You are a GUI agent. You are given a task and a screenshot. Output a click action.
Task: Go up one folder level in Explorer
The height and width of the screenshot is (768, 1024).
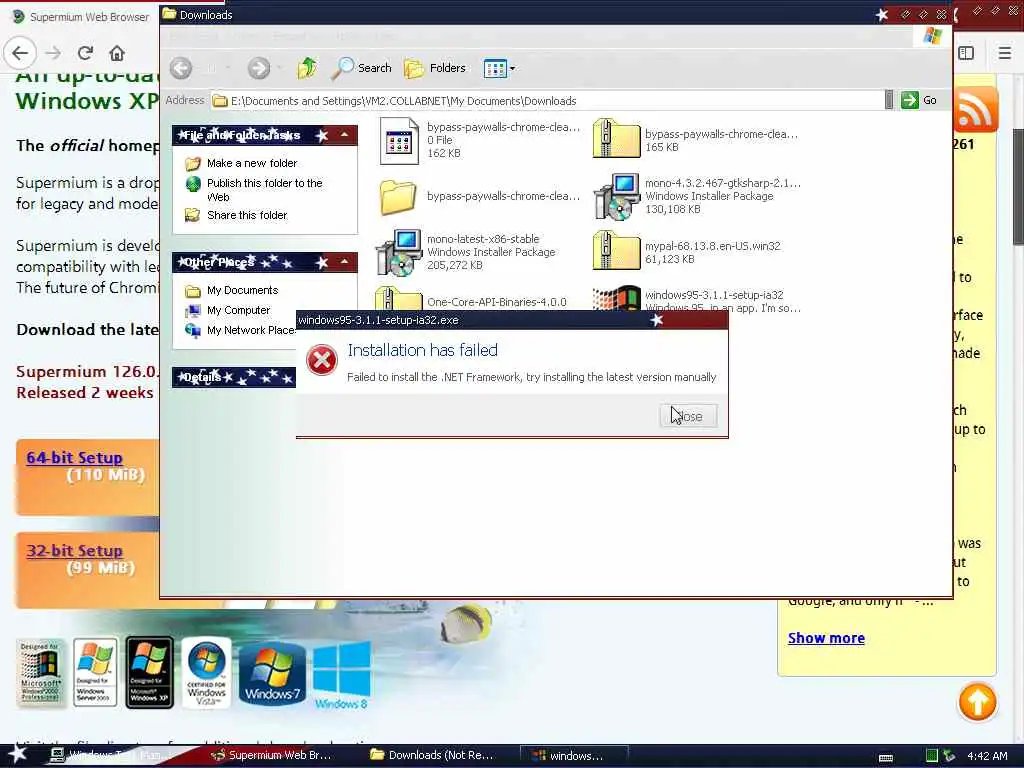click(x=306, y=68)
